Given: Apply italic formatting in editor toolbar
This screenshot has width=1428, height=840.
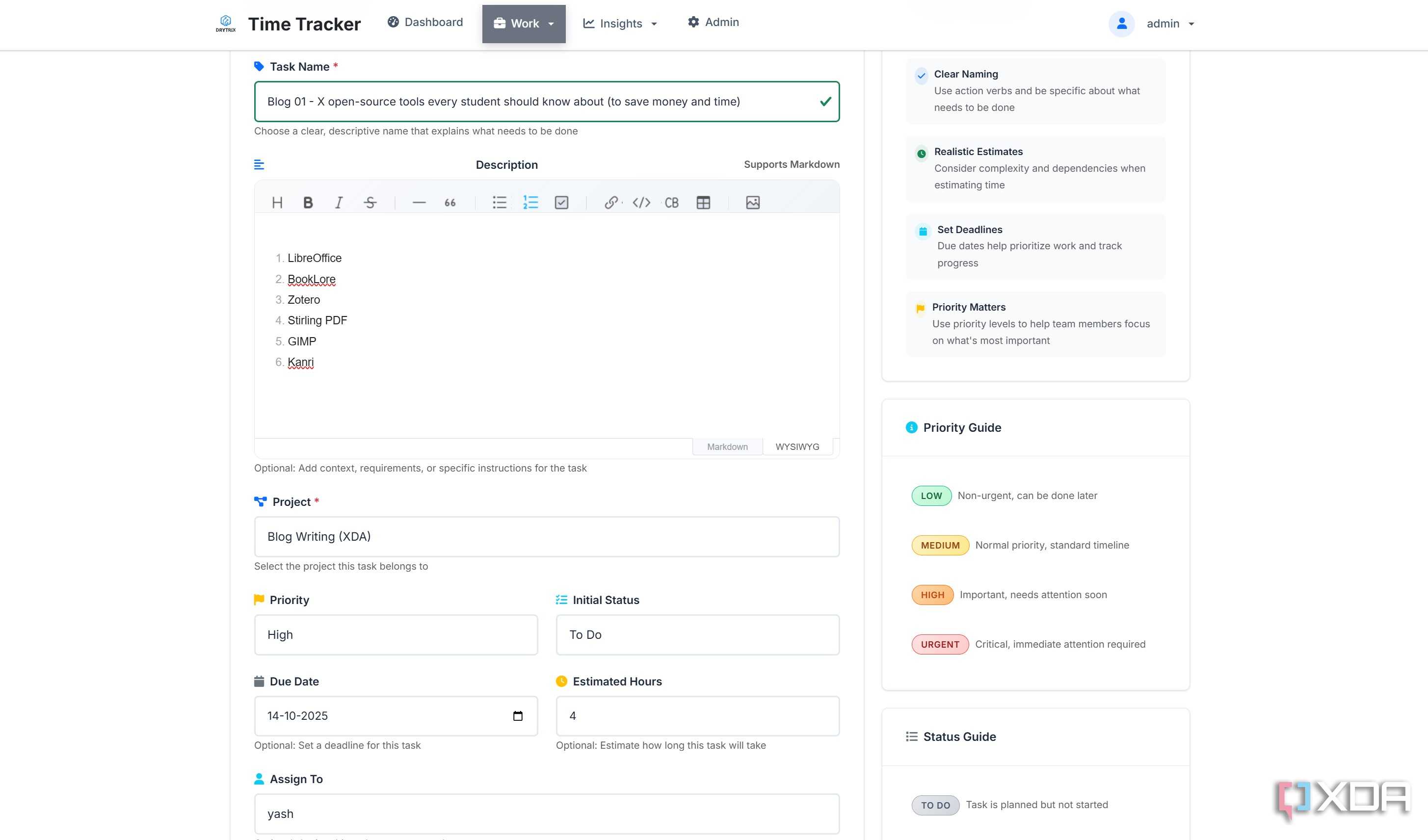Looking at the screenshot, I should [339, 203].
